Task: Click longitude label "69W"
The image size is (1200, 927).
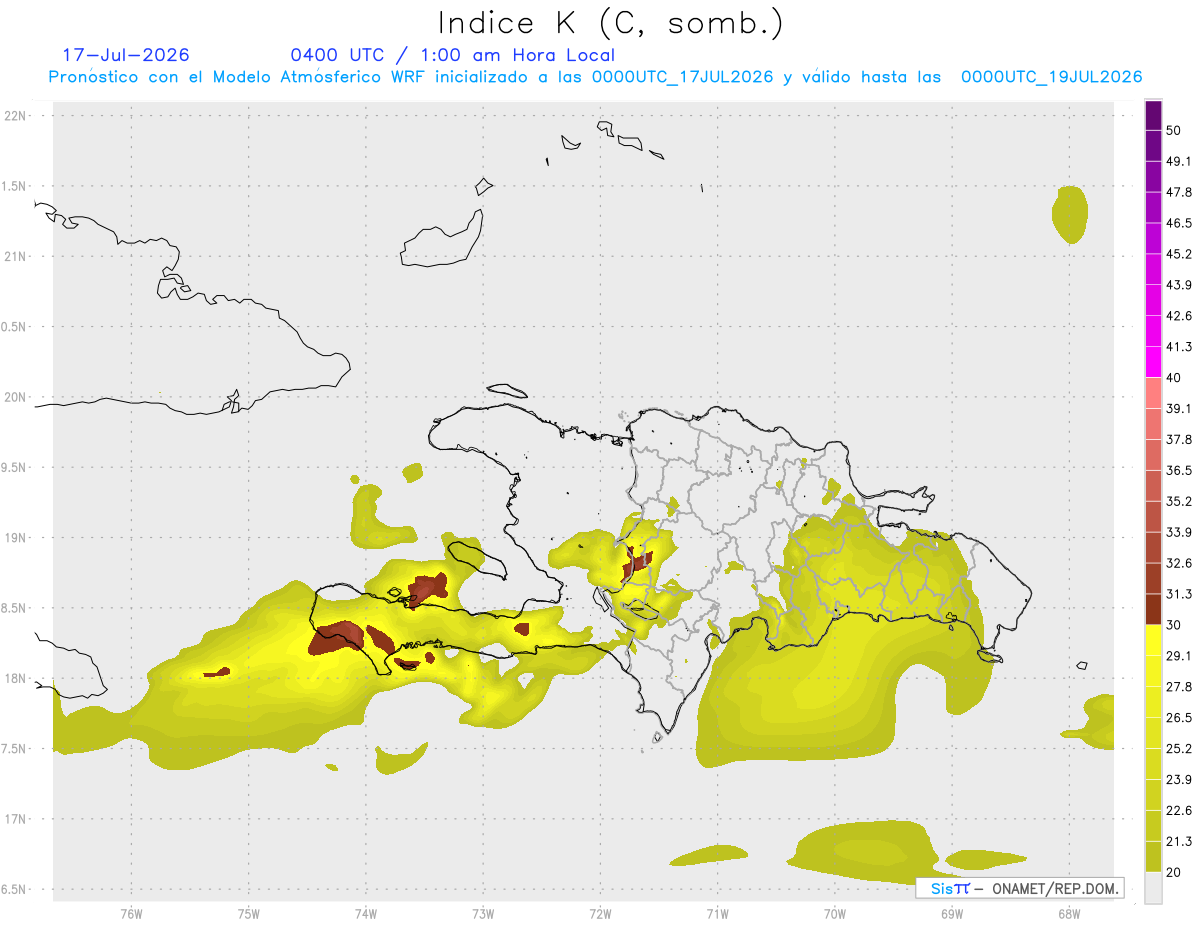Action: pyautogui.click(x=952, y=913)
